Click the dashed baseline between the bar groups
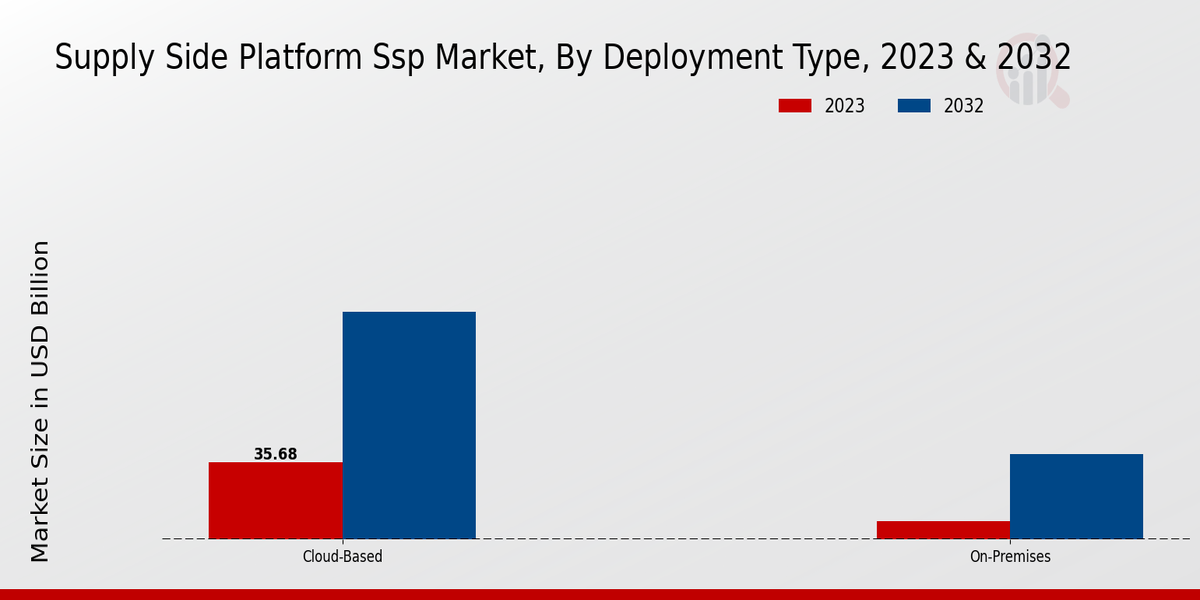1200x600 pixels. click(675, 539)
